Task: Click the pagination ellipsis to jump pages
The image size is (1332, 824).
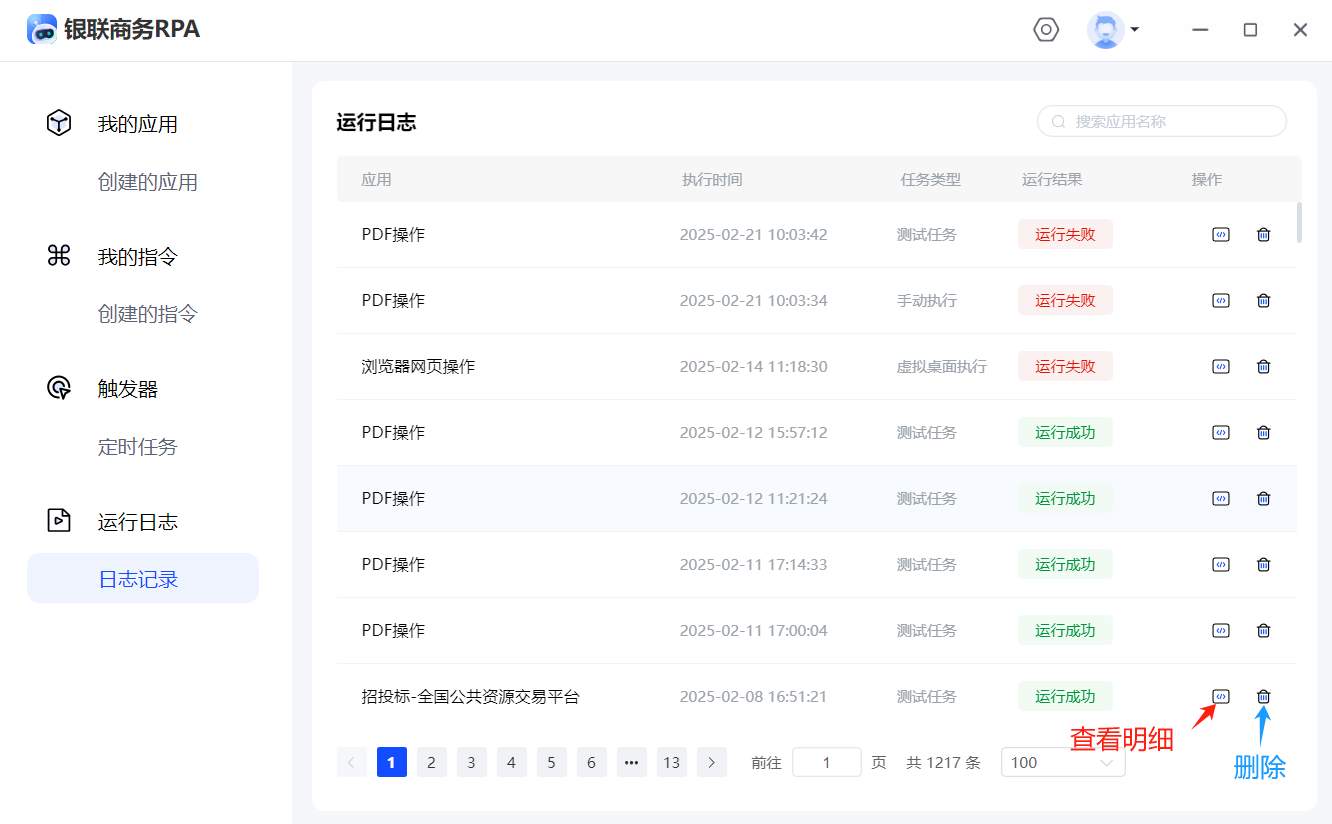Action: [631, 763]
